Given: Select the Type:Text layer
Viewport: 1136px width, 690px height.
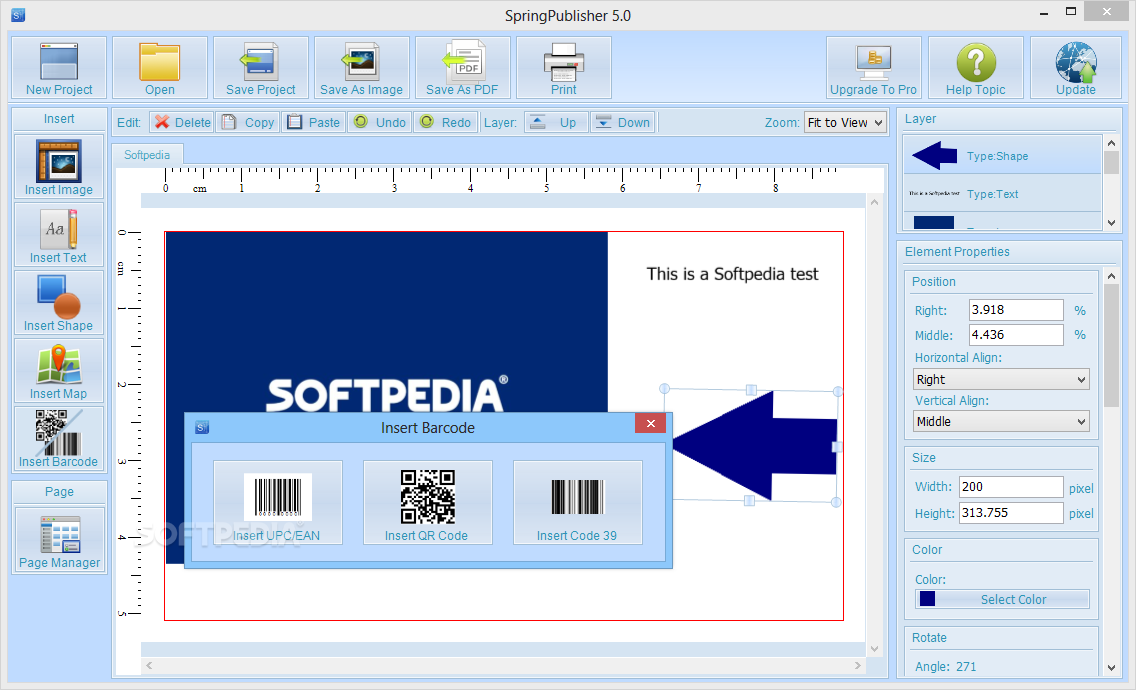Looking at the screenshot, I should [1002, 194].
